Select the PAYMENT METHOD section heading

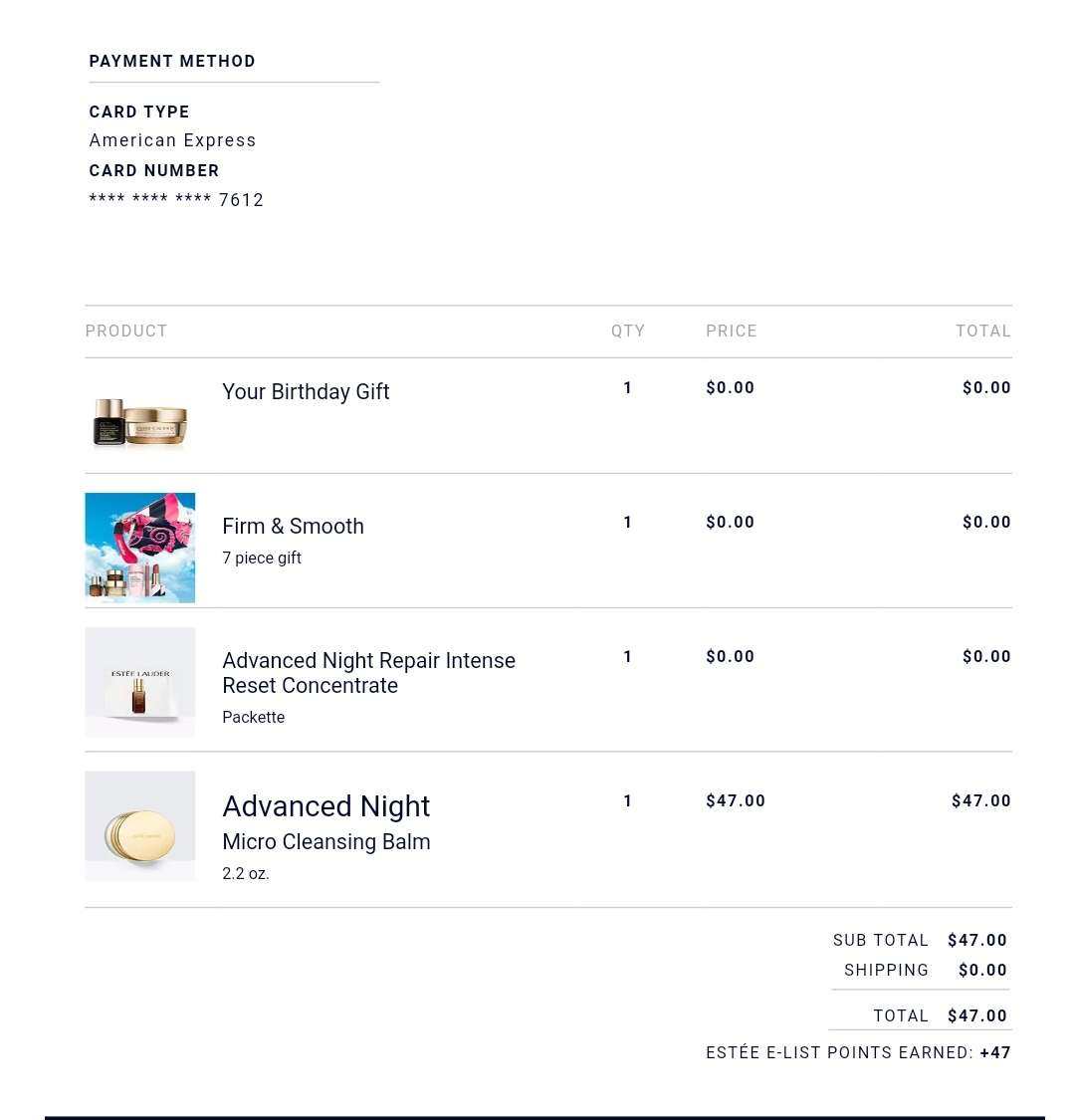(172, 62)
